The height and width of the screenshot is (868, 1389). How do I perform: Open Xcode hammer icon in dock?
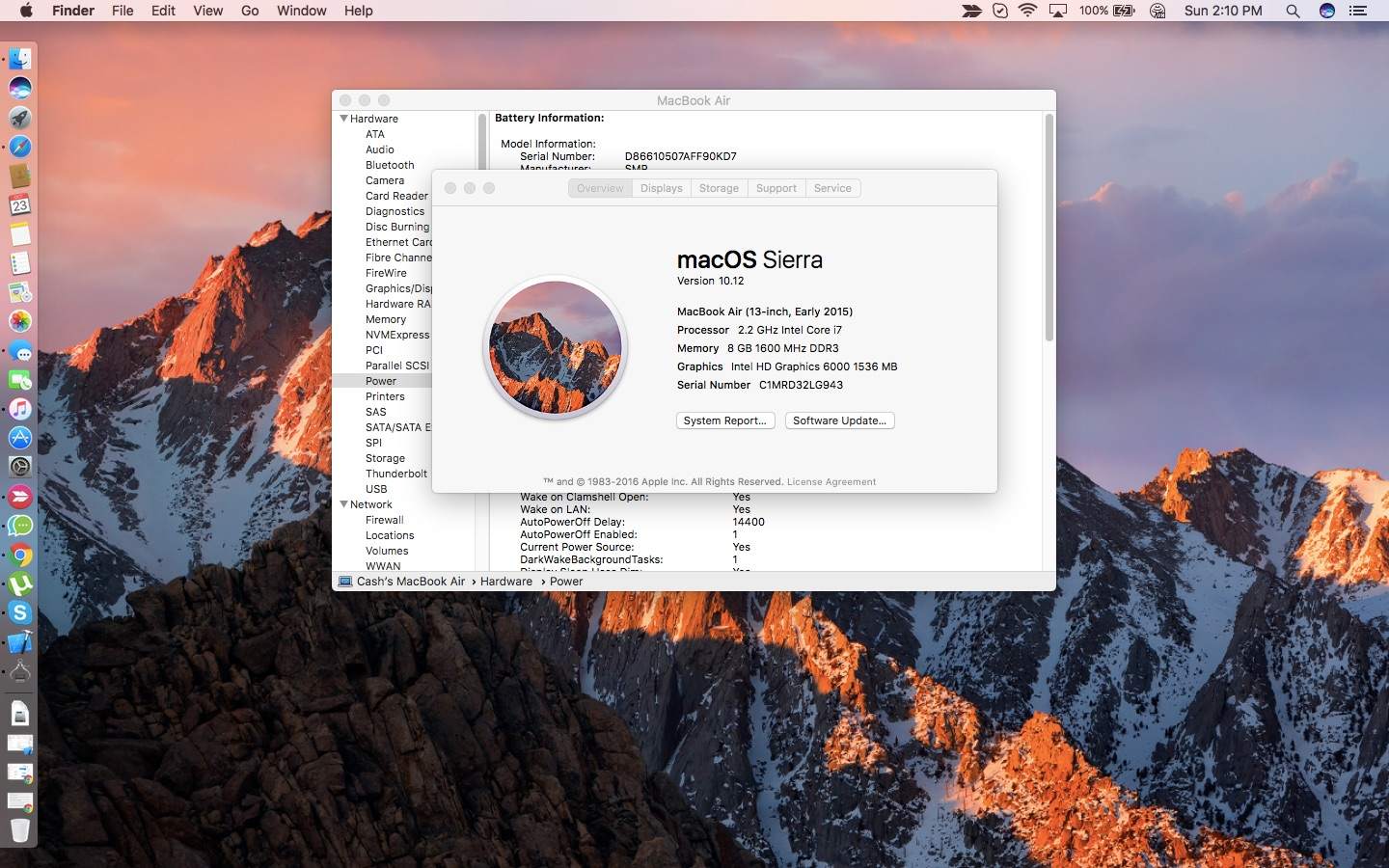coord(20,642)
